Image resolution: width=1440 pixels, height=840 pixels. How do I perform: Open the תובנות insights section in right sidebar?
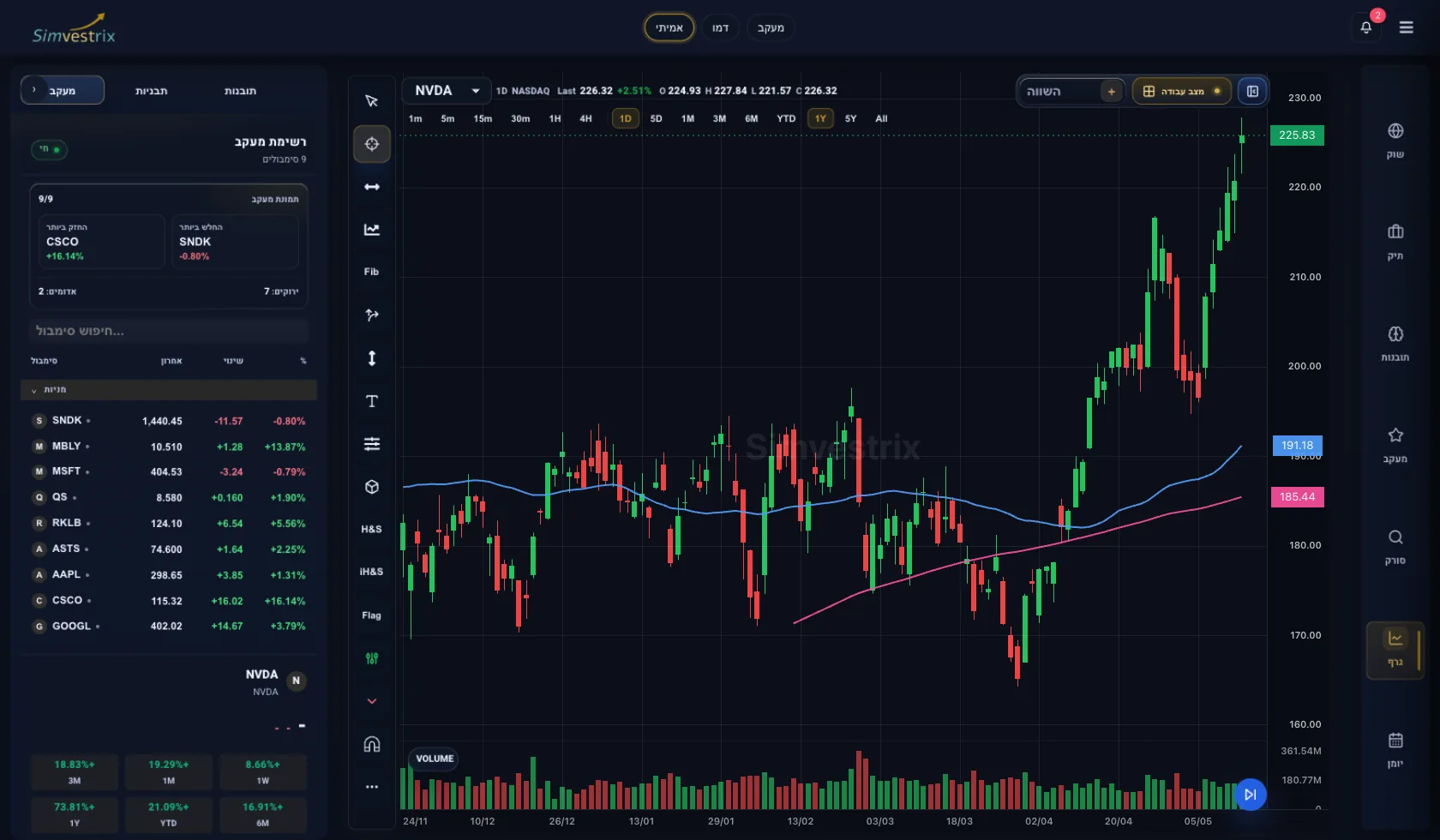(x=1395, y=343)
